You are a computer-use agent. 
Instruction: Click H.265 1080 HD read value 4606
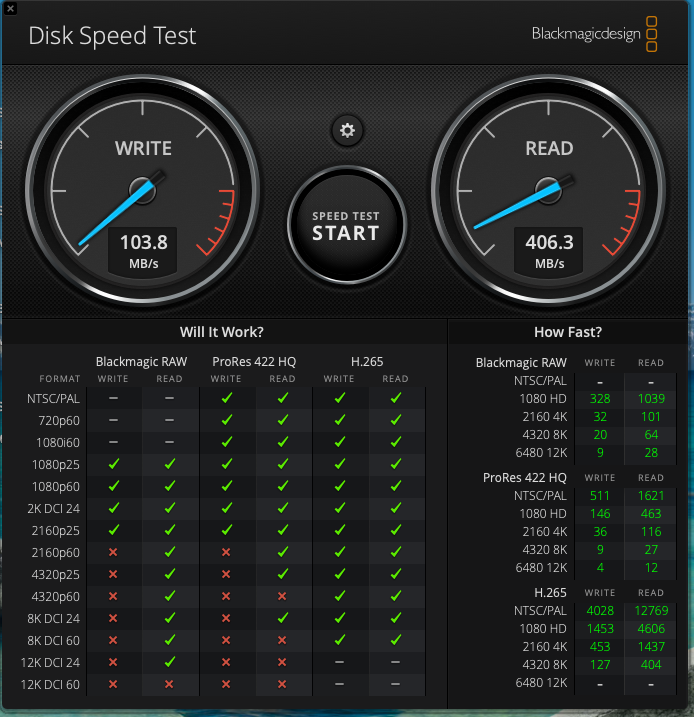651,629
